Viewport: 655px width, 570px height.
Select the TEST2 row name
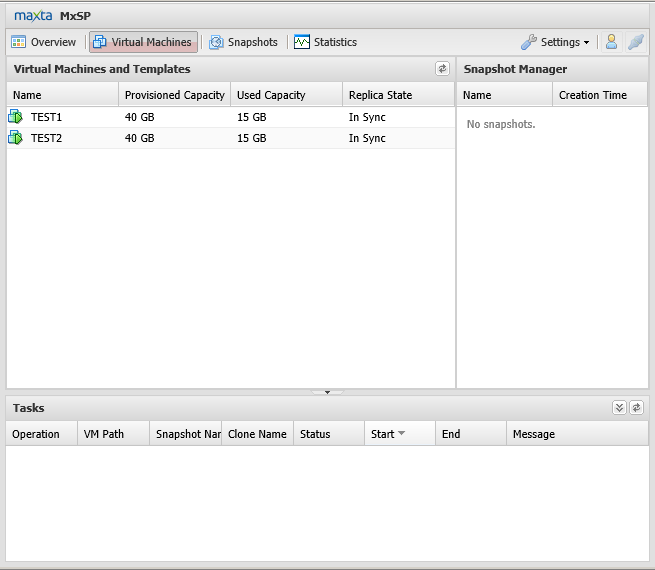[46, 138]
